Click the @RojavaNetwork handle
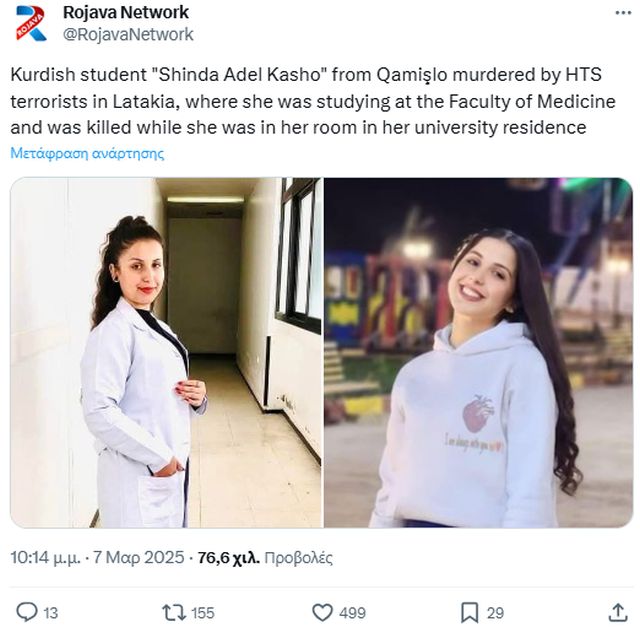Image resolution: width=640 pixels, height=633 pixels. coord(128,34)
